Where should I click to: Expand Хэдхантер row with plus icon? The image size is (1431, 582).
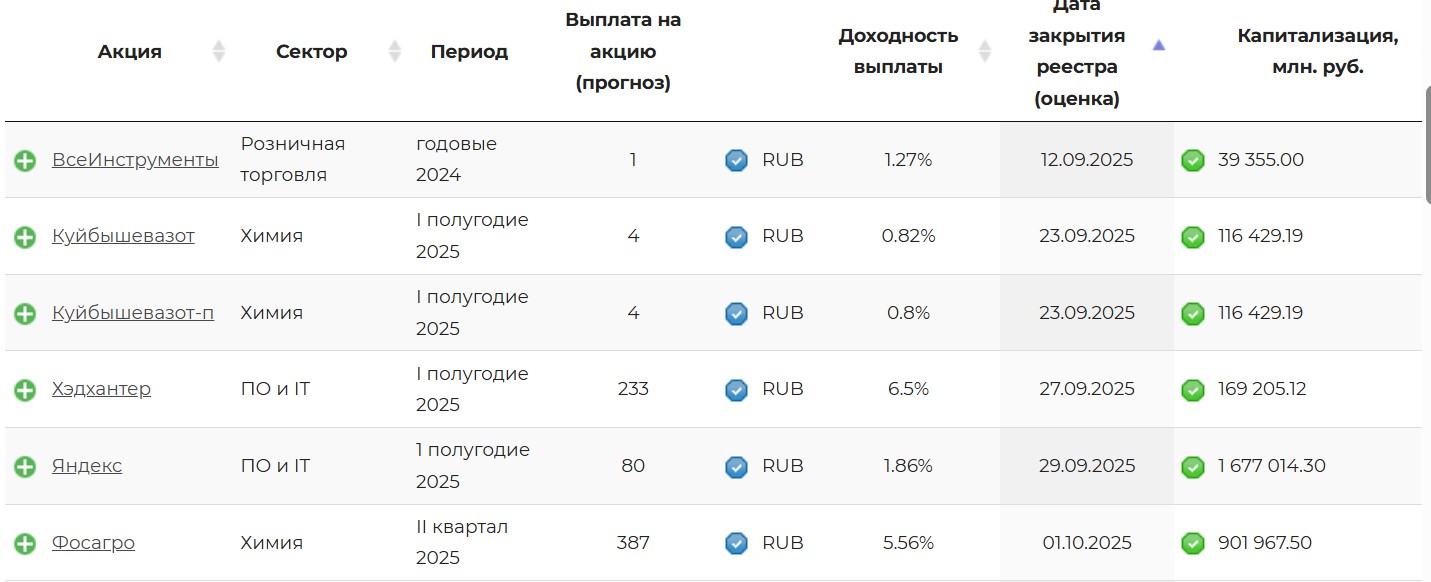coord(25,390)
